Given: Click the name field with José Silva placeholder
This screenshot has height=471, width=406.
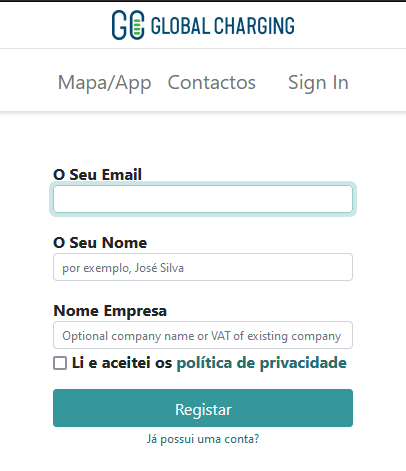Looking at the screenshot, I should [203, 267].
